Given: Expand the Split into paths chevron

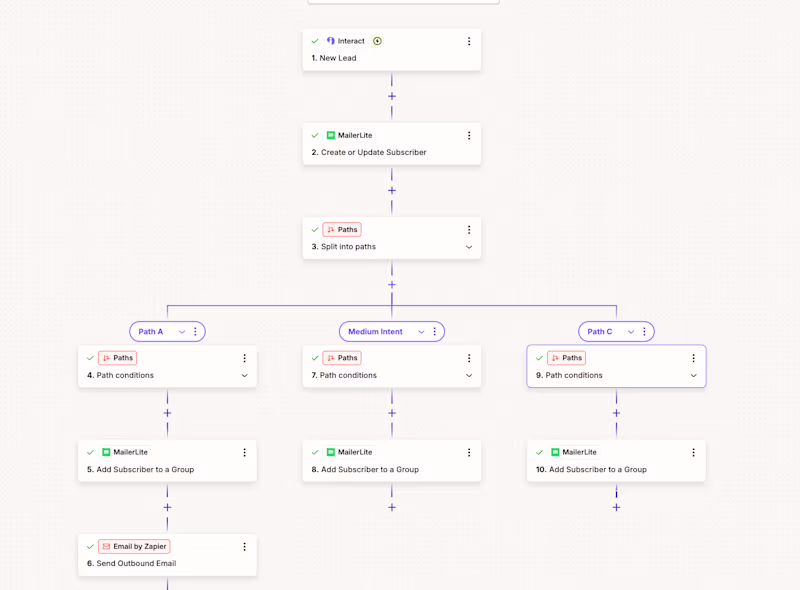Looking at the screenshot, I should [469, 247].
